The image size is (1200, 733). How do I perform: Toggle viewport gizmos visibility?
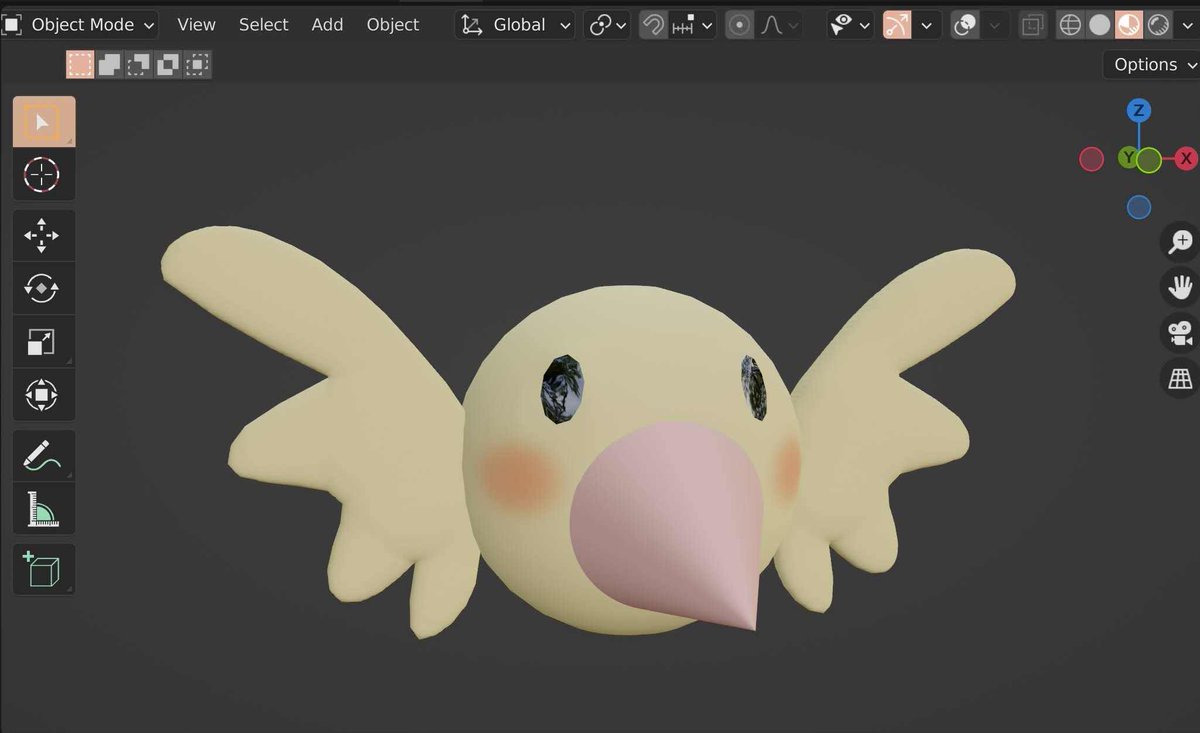pos(898,25)
